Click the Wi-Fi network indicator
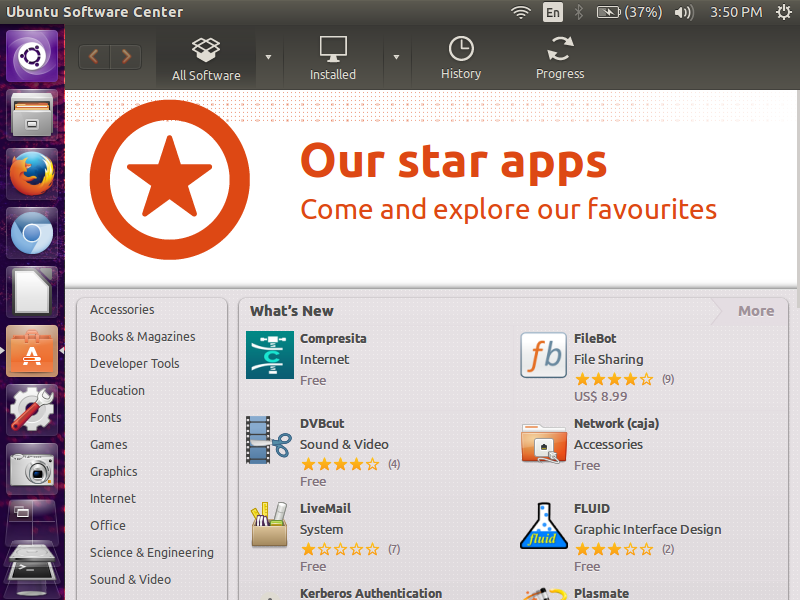Image resolution: width=800 pixels, height=600 pixels. click(521, 12)
